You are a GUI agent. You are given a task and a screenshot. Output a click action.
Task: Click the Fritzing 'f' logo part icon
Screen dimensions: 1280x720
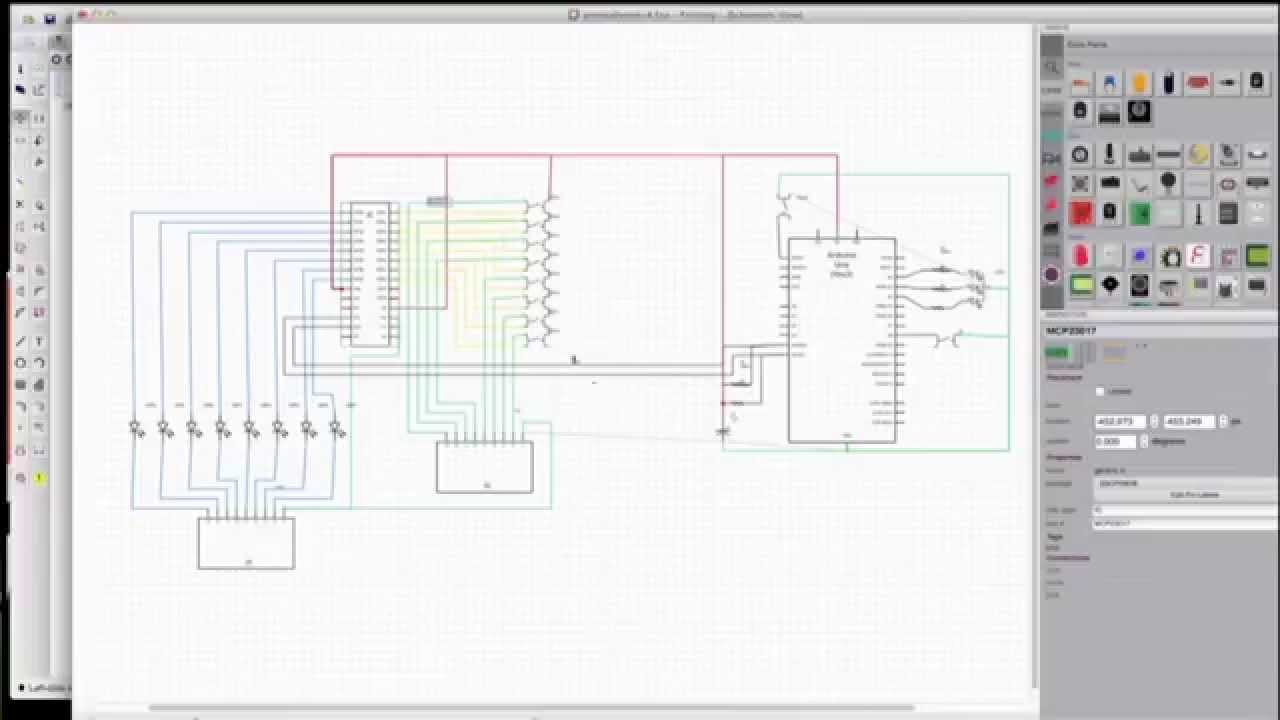[1199, 256]
